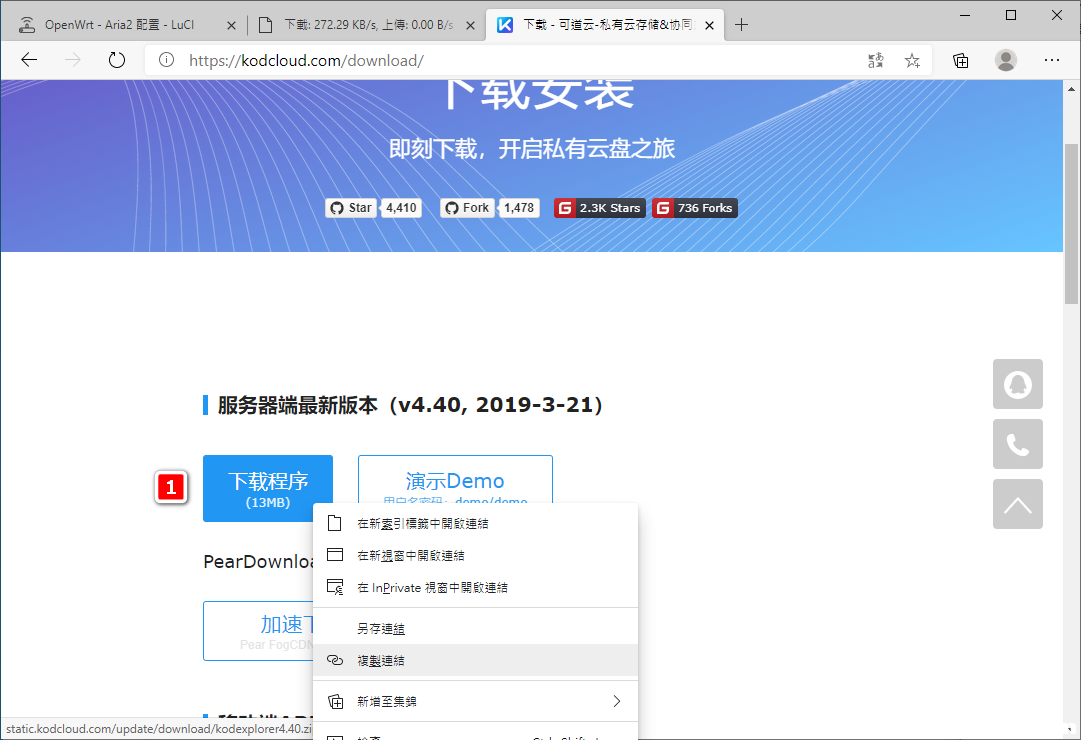Choose open link in InPrivate window
This screenshot has width=1081, height=740.
pos(476,588)
